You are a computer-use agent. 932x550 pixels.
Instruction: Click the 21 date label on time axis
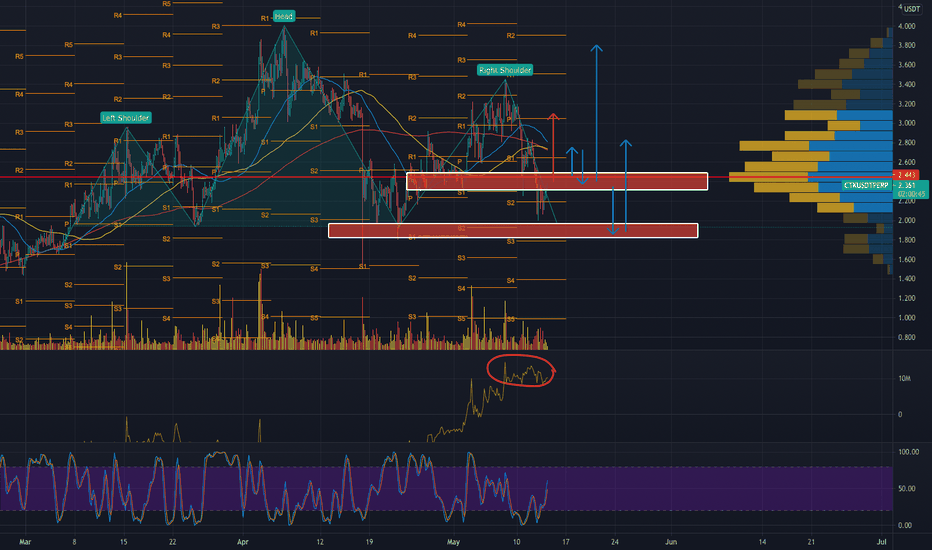tap(811, 542)
